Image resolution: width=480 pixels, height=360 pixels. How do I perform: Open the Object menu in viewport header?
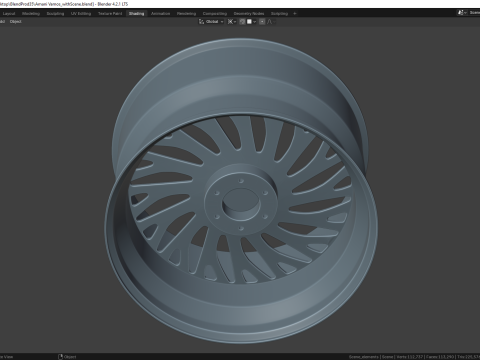pos(15,21)
